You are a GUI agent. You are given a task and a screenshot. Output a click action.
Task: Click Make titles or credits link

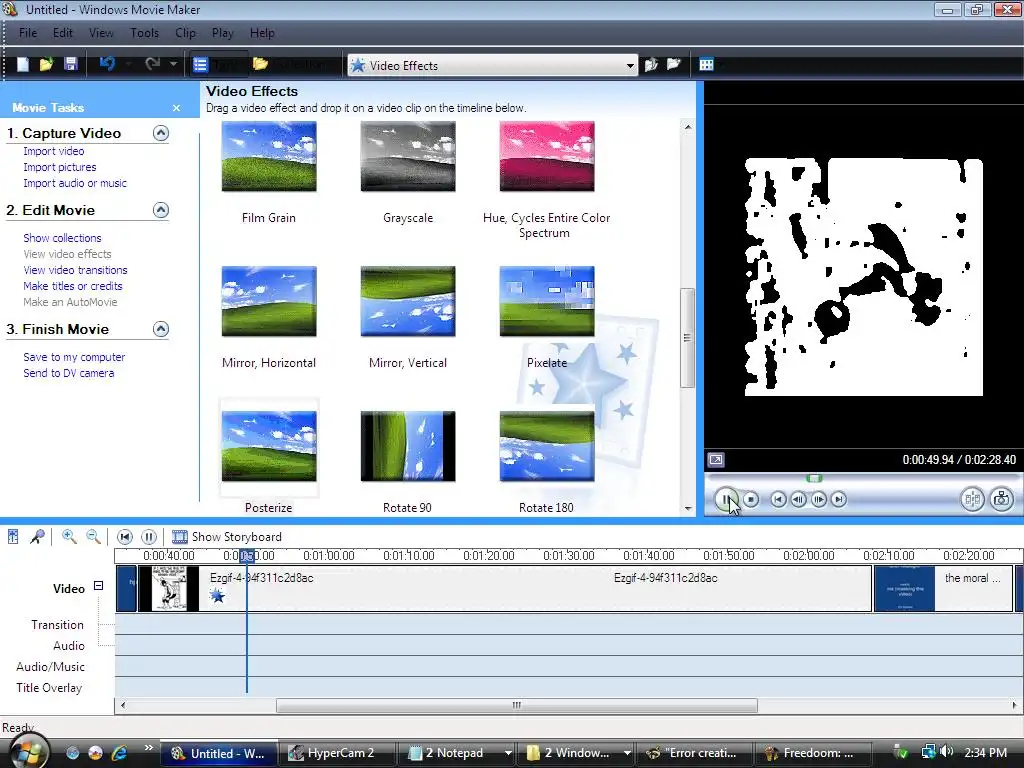72,286
